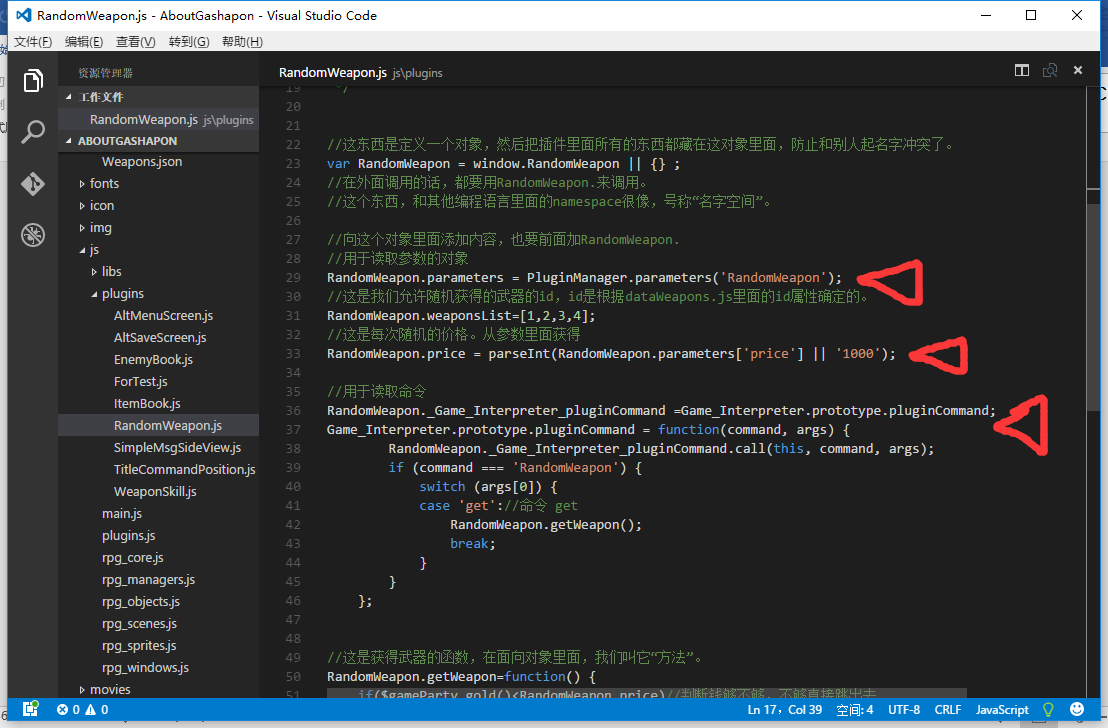The image size is (1108, 728).
Task: Split the editor with the split icon
Action: pos(1022,71)
